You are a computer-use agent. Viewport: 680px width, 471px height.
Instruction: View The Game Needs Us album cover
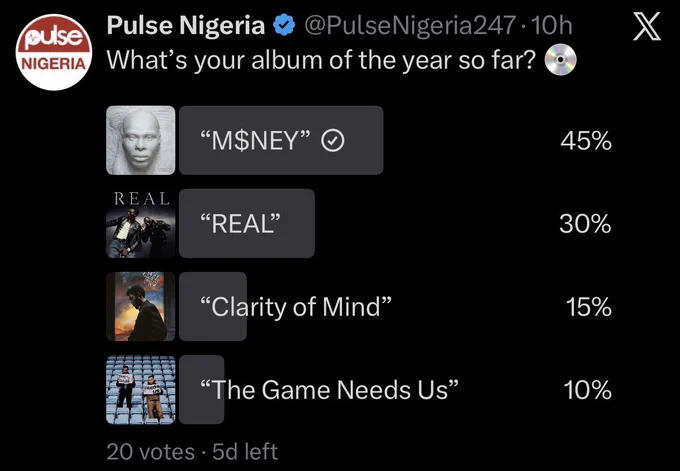pyautogui.click(x=141, y=389)
